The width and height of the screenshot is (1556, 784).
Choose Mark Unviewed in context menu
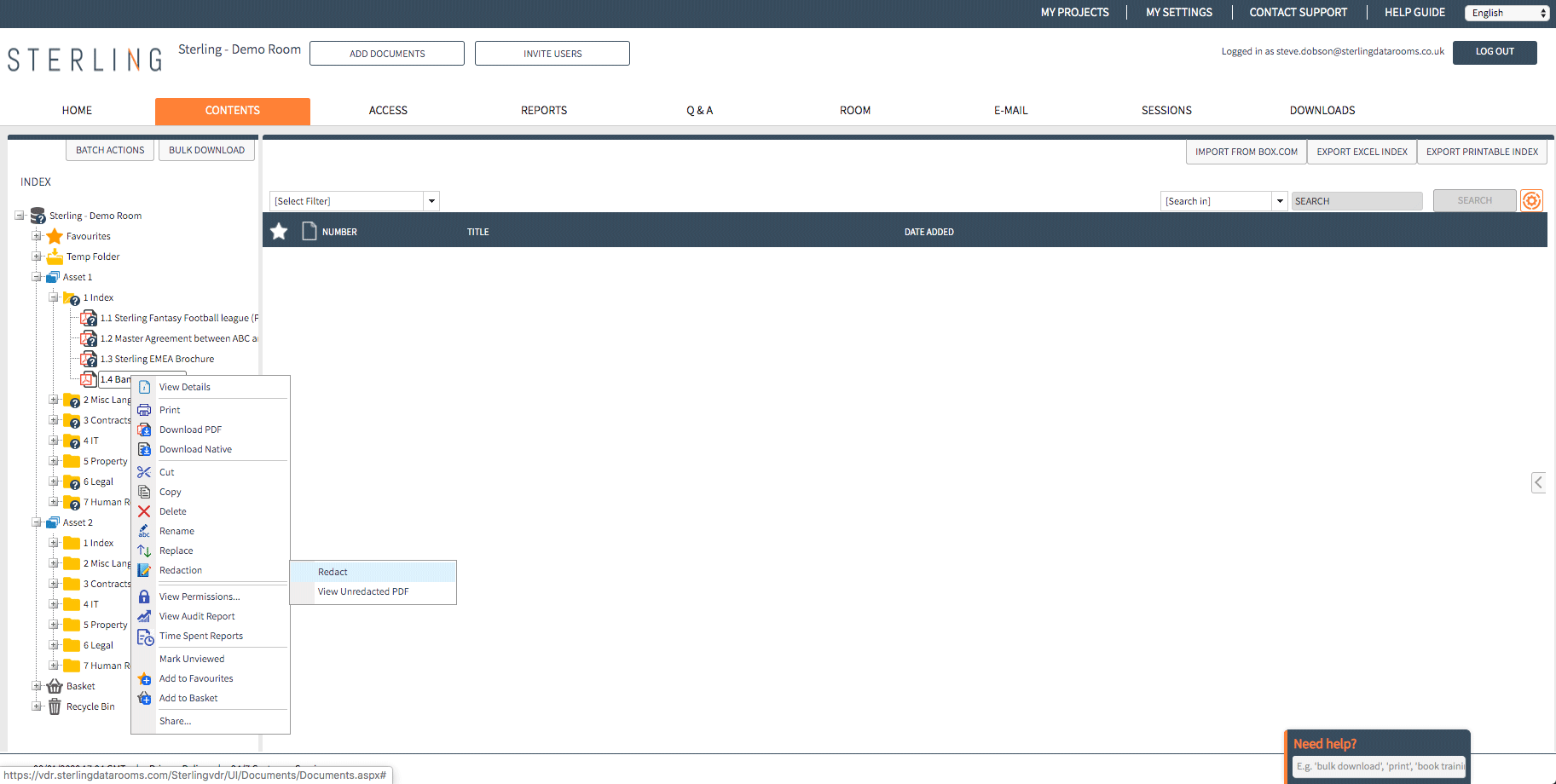pyautogui.click(x=211, y=659)
